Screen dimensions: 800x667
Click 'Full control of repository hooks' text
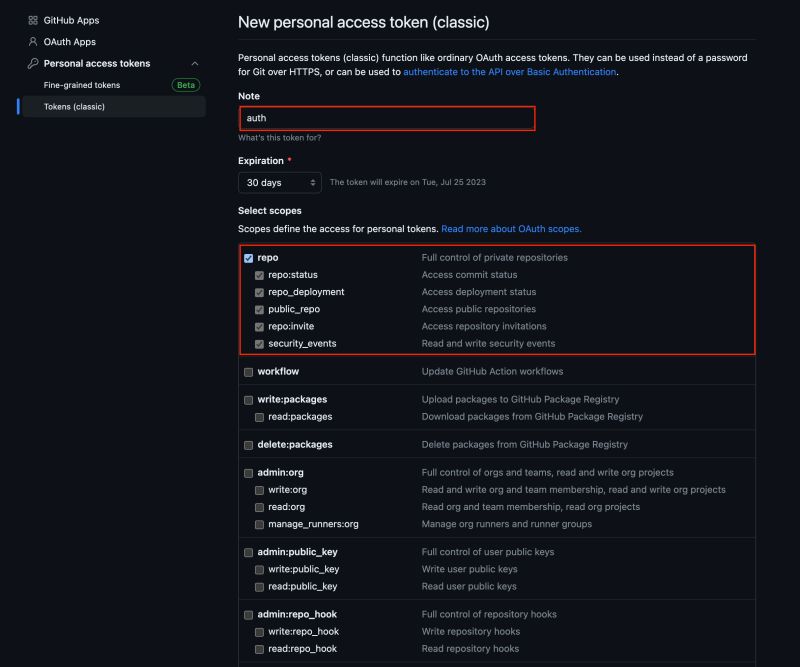[x=489, y=614]
